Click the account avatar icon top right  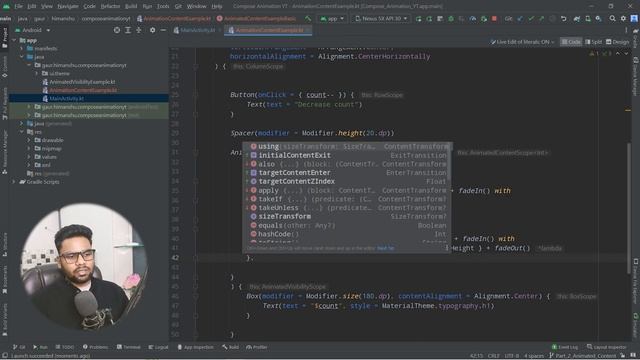pyautogui.click(x=634, y=19)
